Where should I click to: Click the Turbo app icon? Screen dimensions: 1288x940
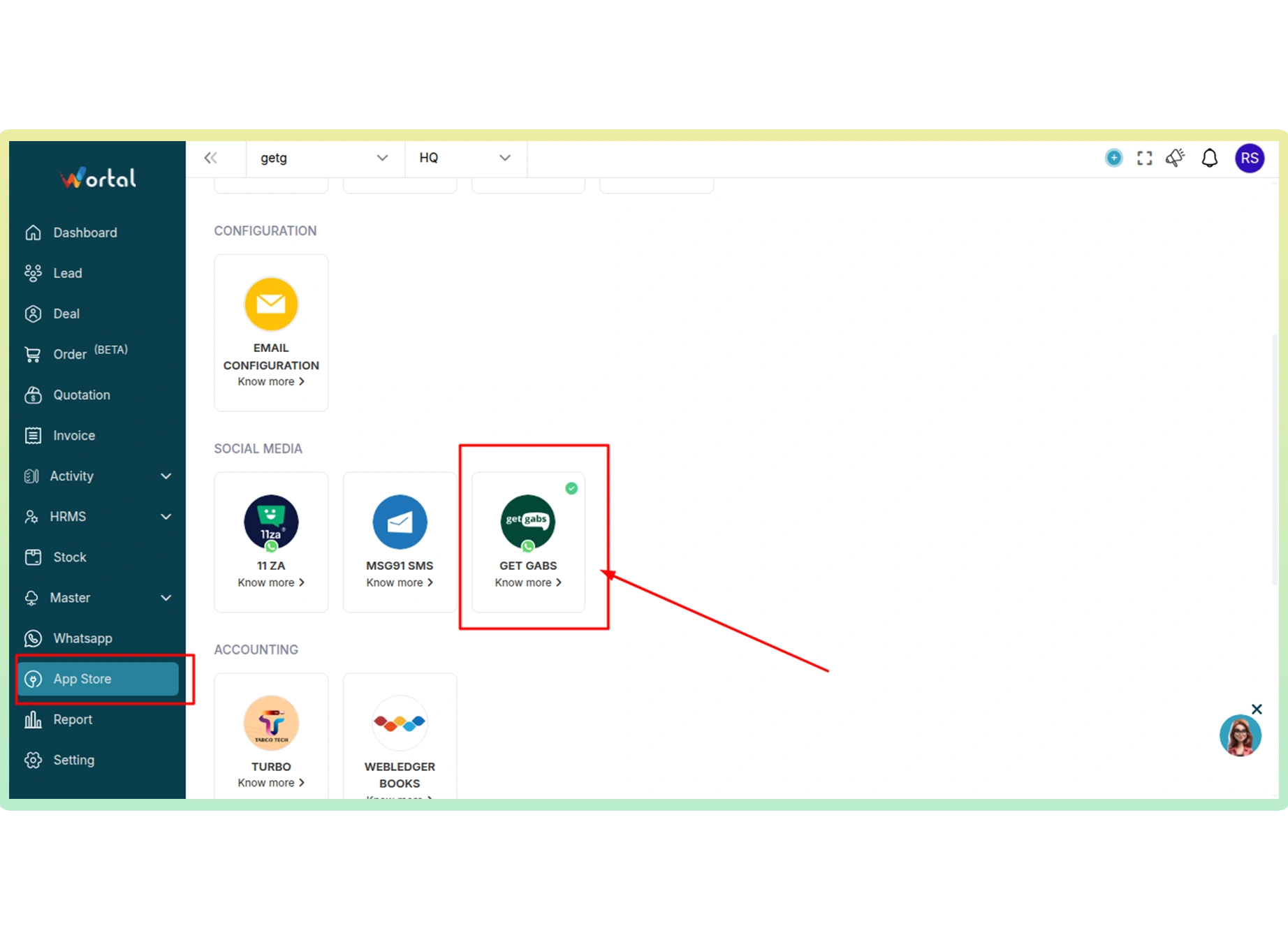(x=271, y=722)
